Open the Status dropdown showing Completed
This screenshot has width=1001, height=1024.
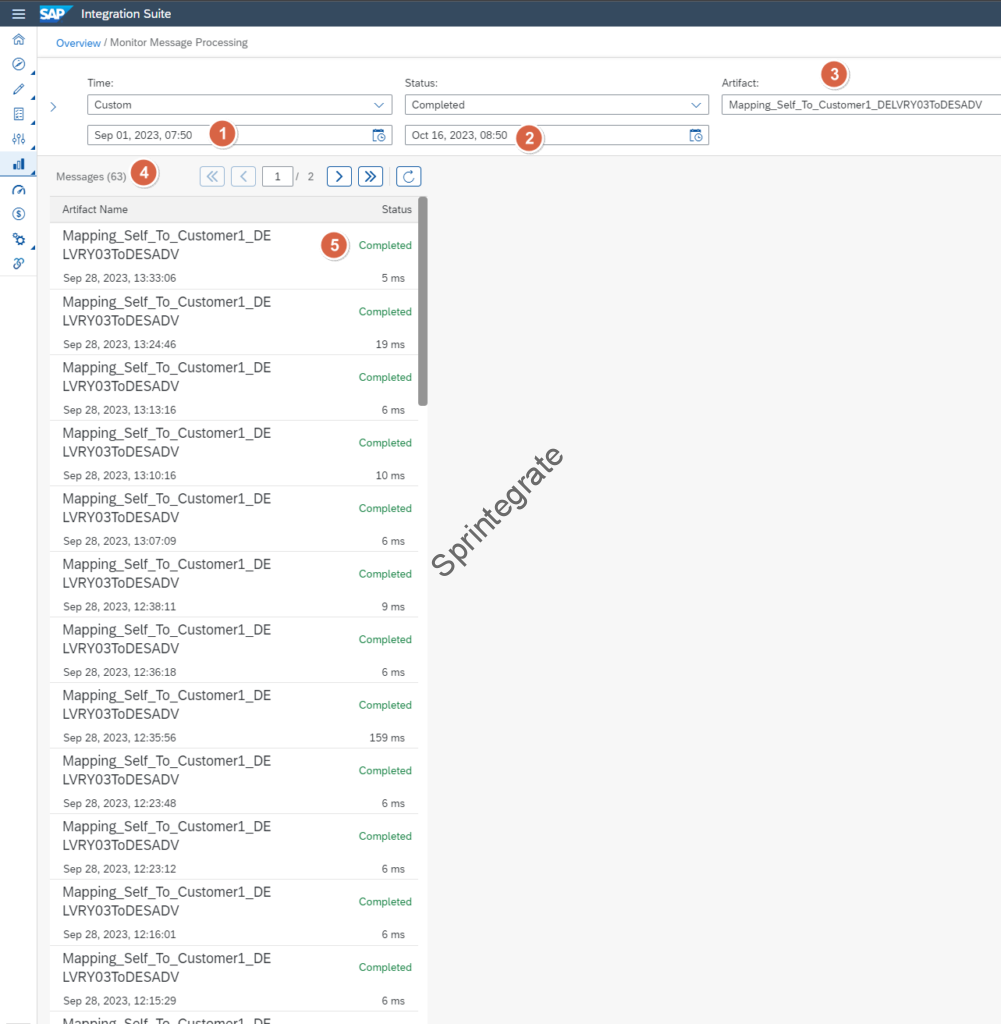(x=556, y=105)
